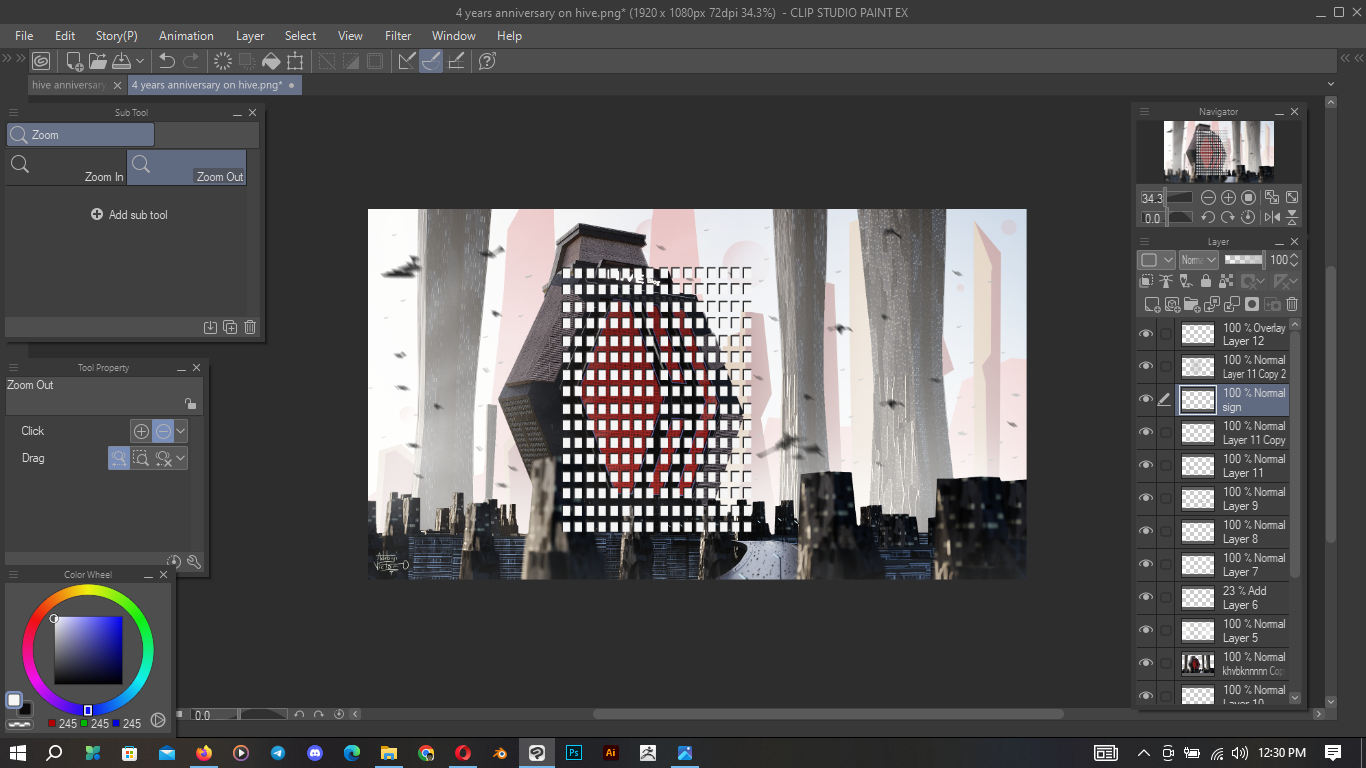The height and width of the screenshot is (768, 1366).
Task: Flip canvas horizontally in Navigator
Action: pos(1272,217)
